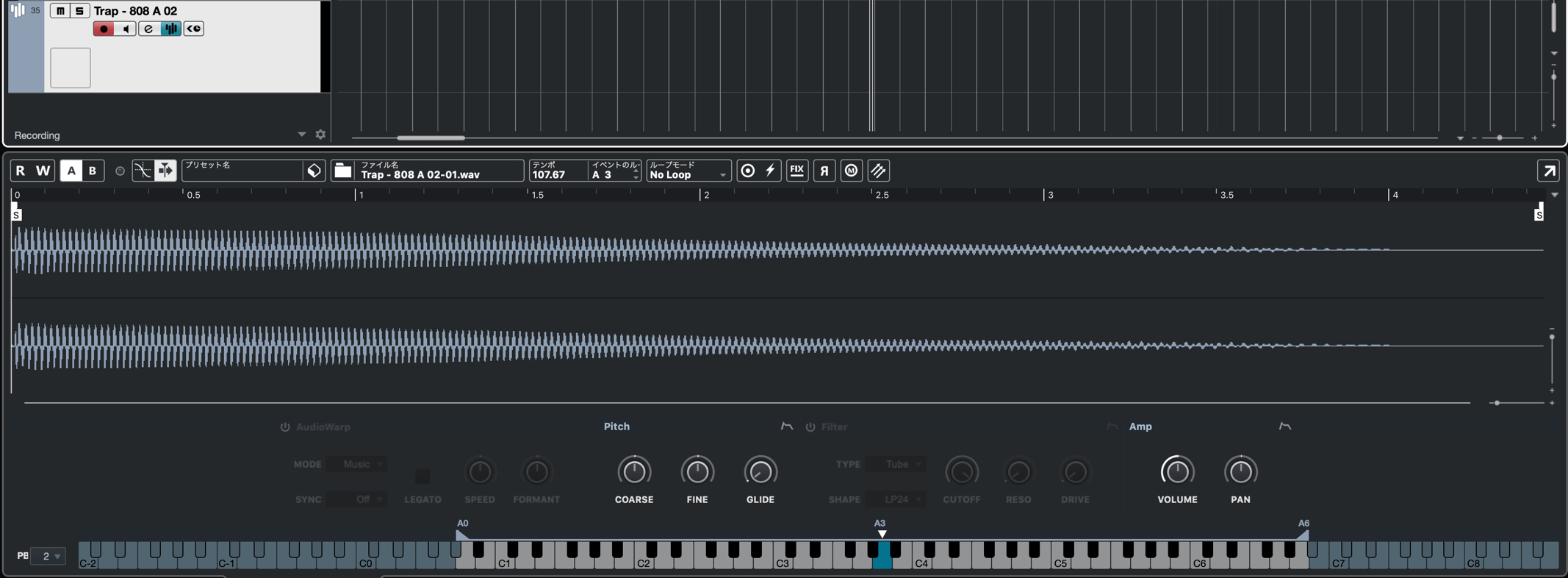Image resolution: width=1568 pixels, height=578 pixels.
Task: Mute the Trap - 808 A 02 track
Action: pos(60,11)
